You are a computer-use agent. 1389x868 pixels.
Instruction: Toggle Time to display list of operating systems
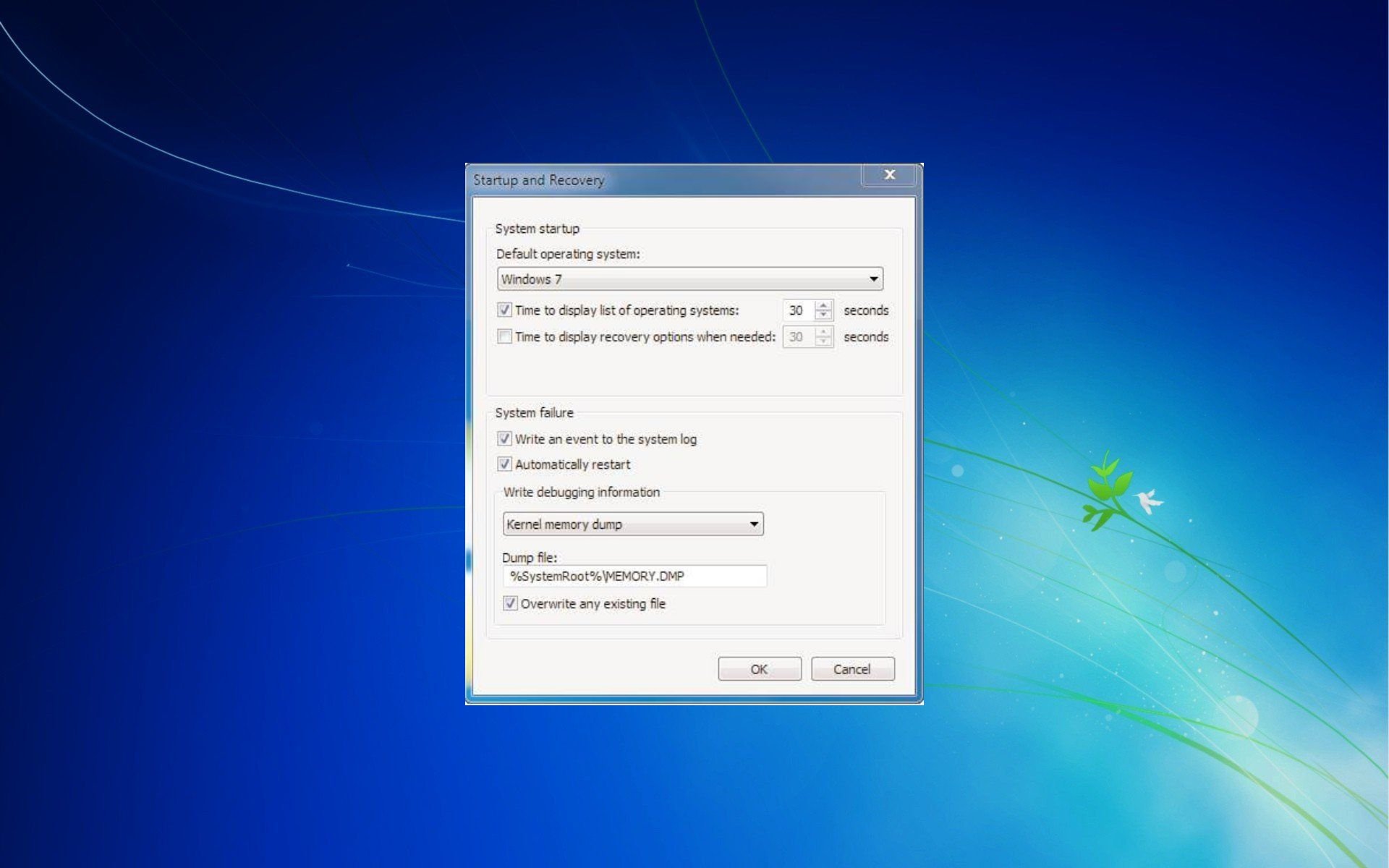[x=505, y=310]
